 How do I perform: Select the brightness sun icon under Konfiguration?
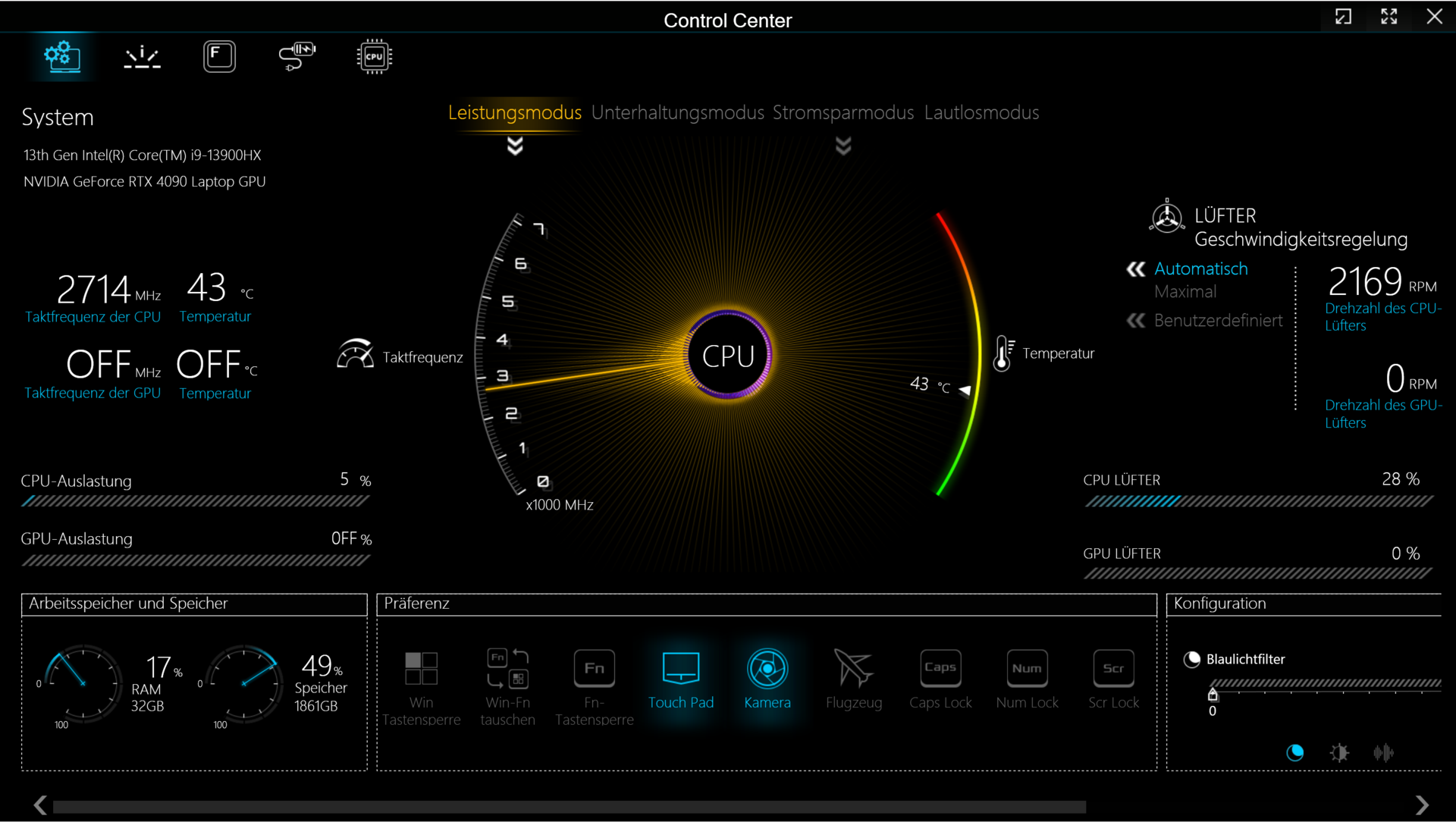pos(1339,752)
